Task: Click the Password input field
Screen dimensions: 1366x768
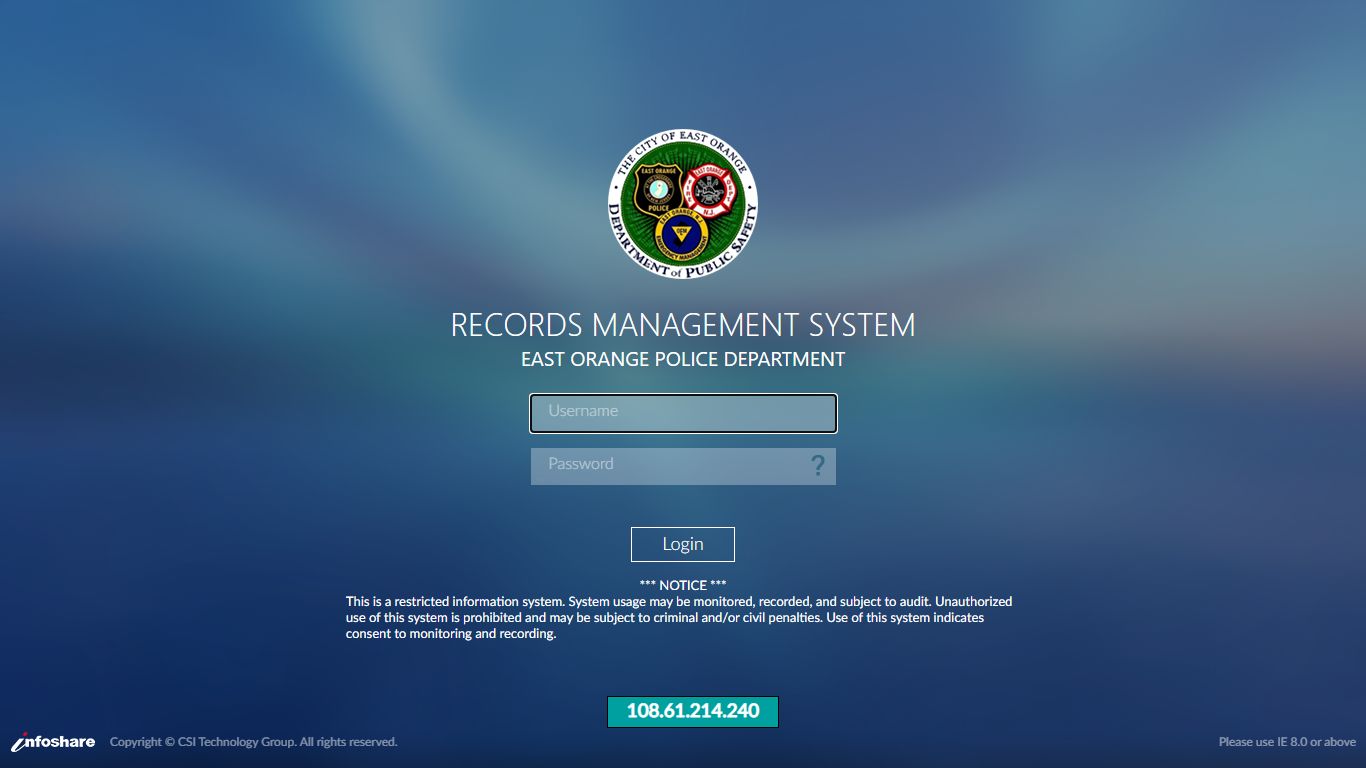Action: click(683, 466)
